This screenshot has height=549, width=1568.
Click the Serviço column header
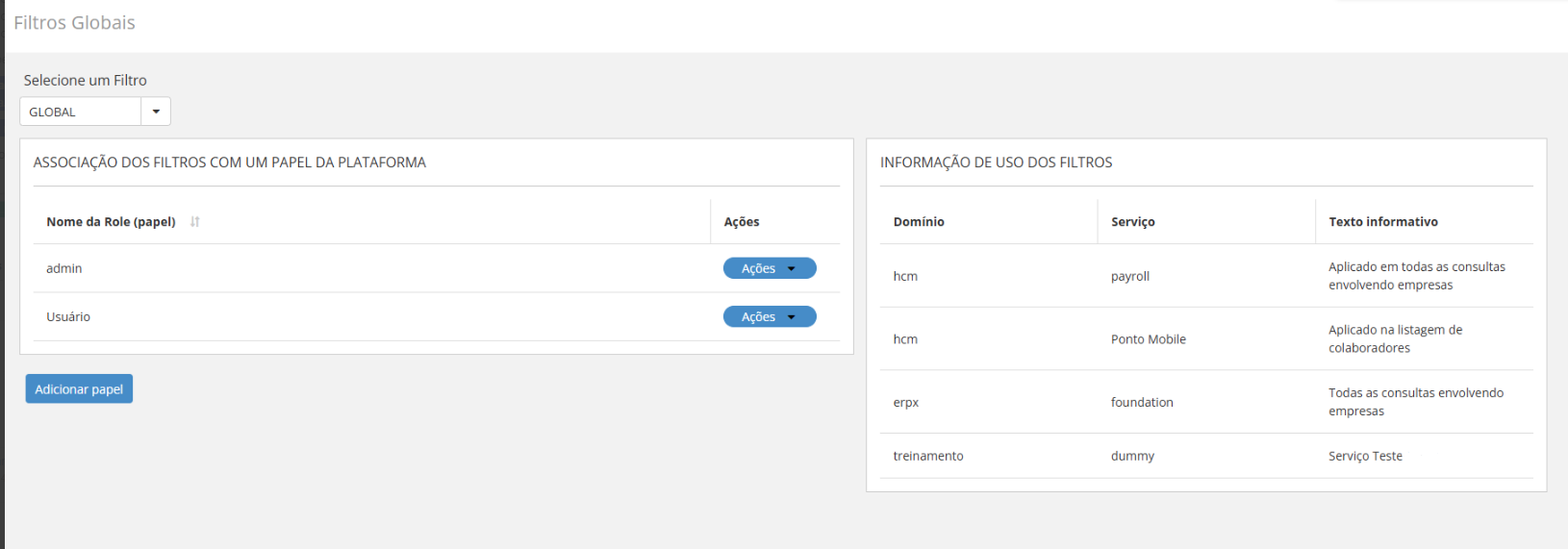click(1132, 222)
